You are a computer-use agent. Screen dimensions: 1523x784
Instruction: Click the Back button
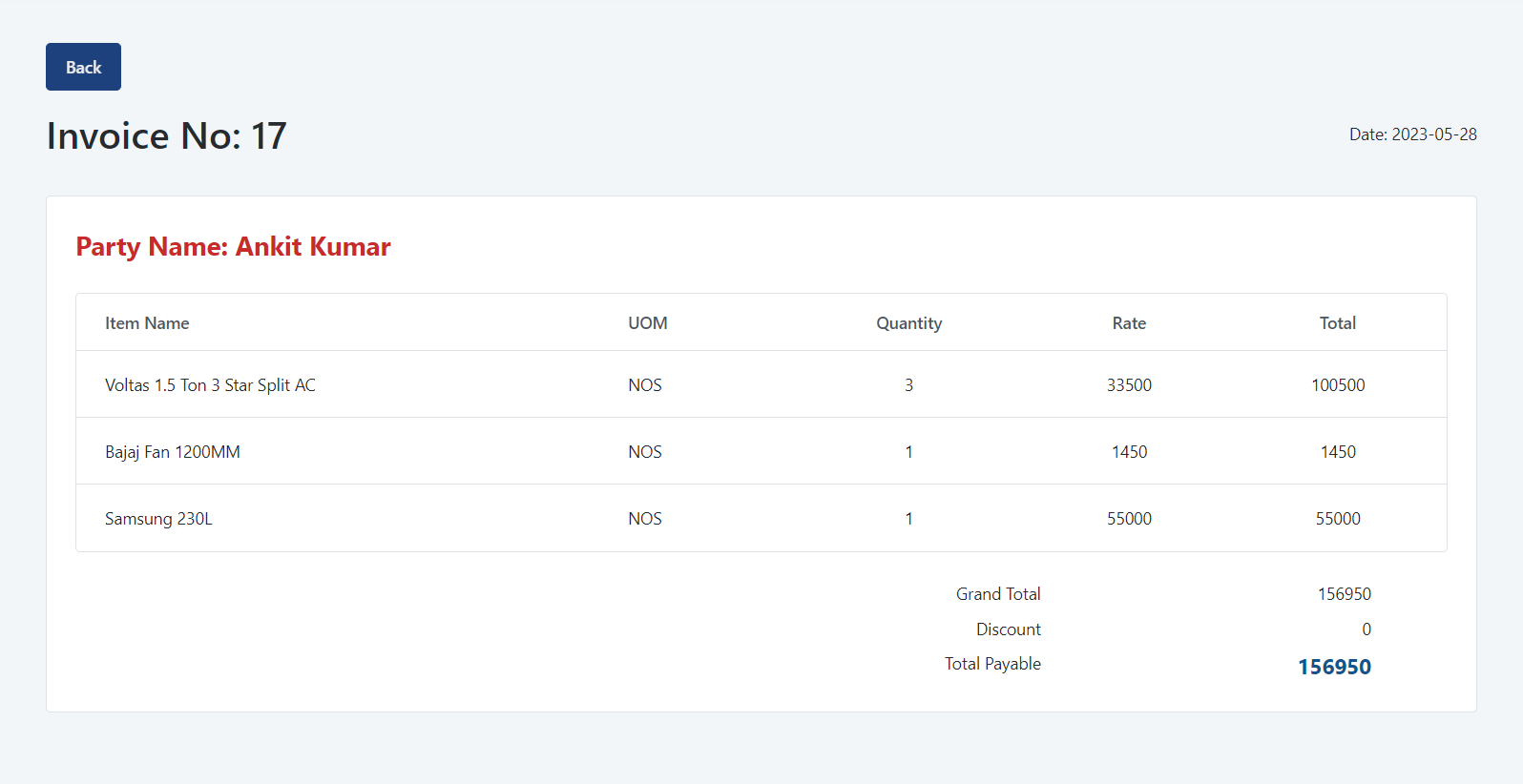83,67
